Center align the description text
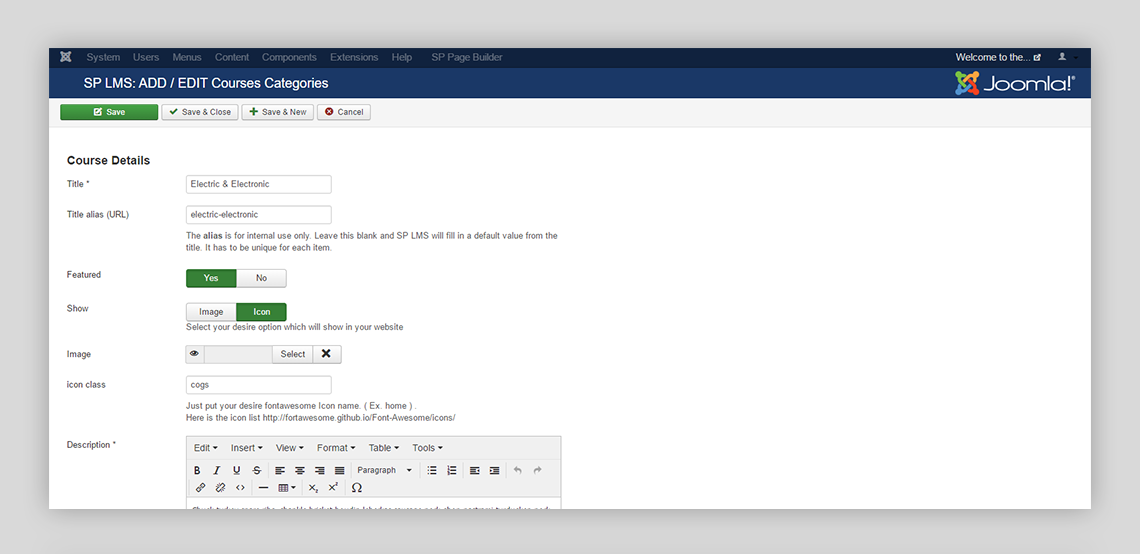Image resolution: width=1140 pixels, height=554 pixels. click(299, 470)
